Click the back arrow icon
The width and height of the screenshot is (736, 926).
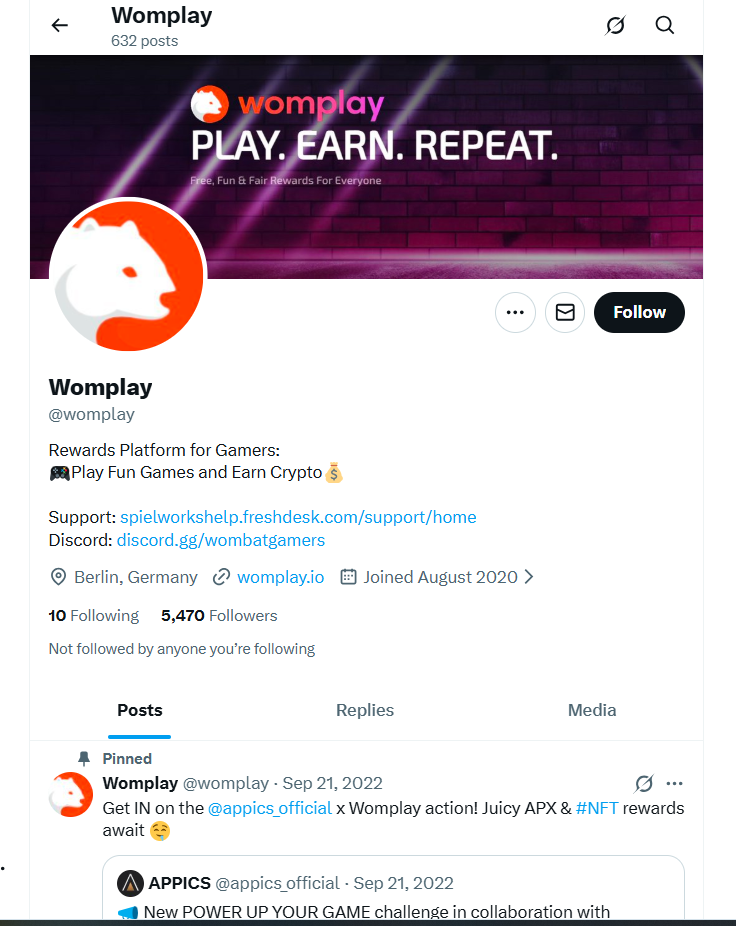[60, 26]
